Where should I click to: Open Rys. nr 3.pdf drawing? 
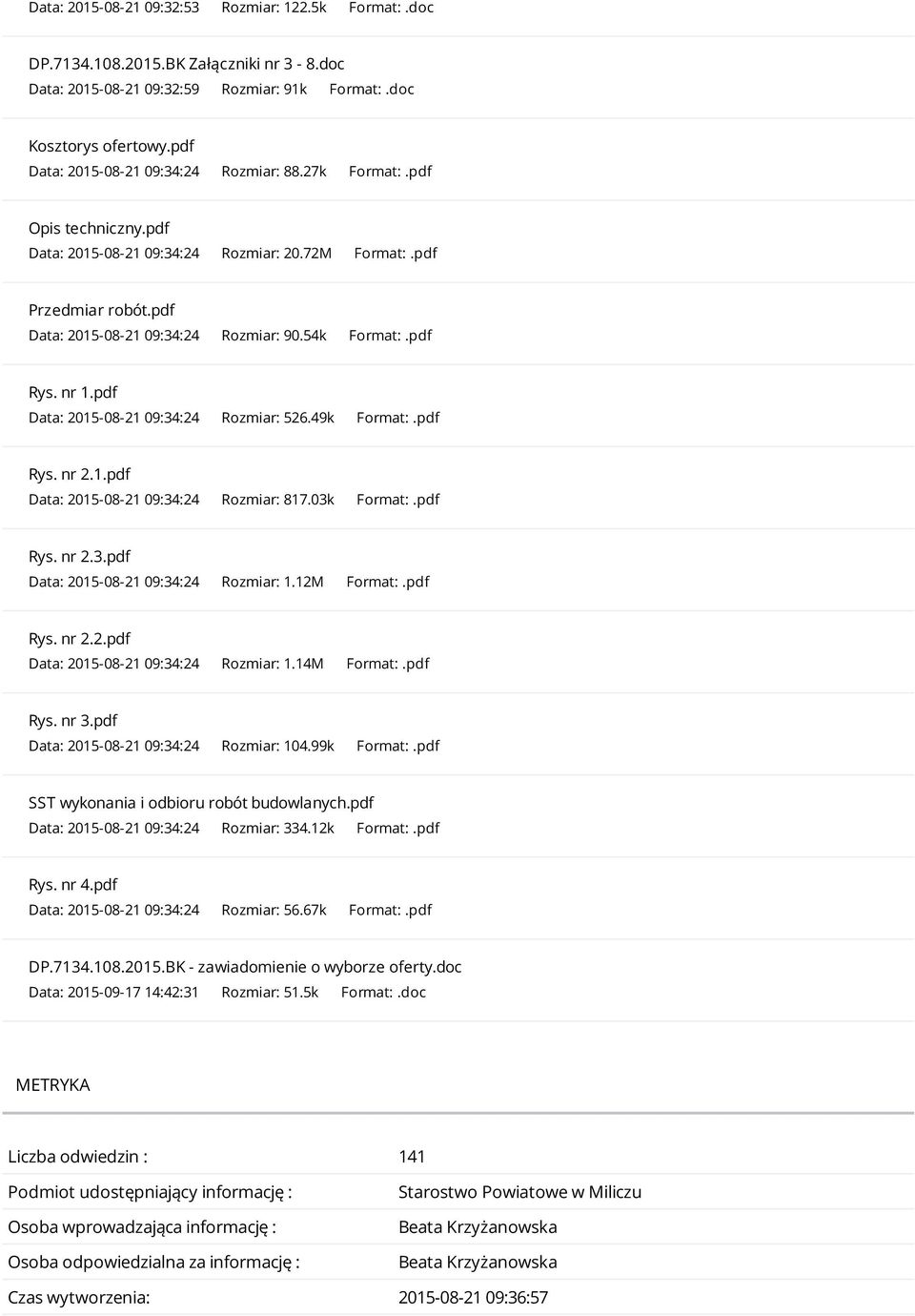(73, 720)
